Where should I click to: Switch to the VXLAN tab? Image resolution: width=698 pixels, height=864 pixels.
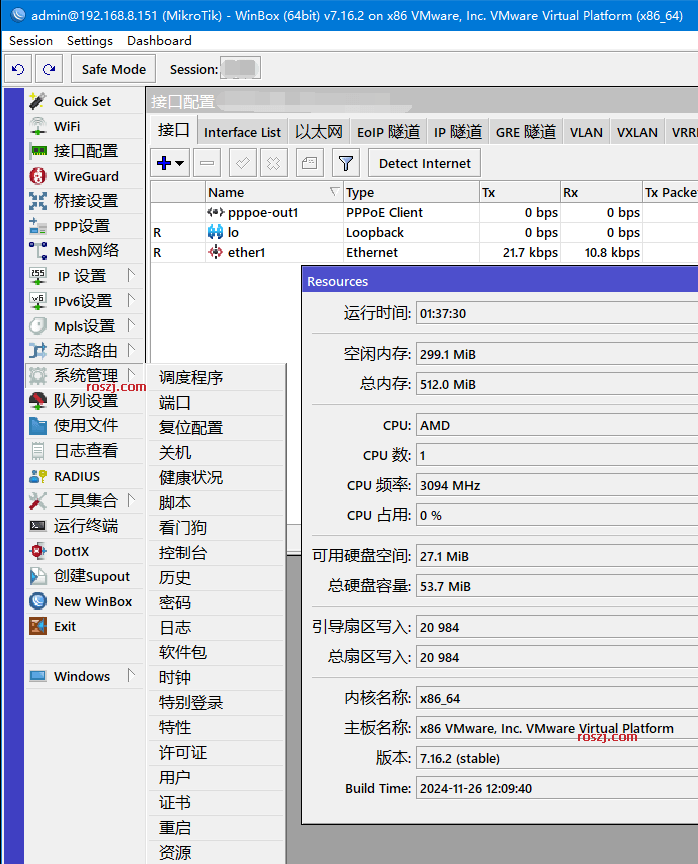point(637,132)
